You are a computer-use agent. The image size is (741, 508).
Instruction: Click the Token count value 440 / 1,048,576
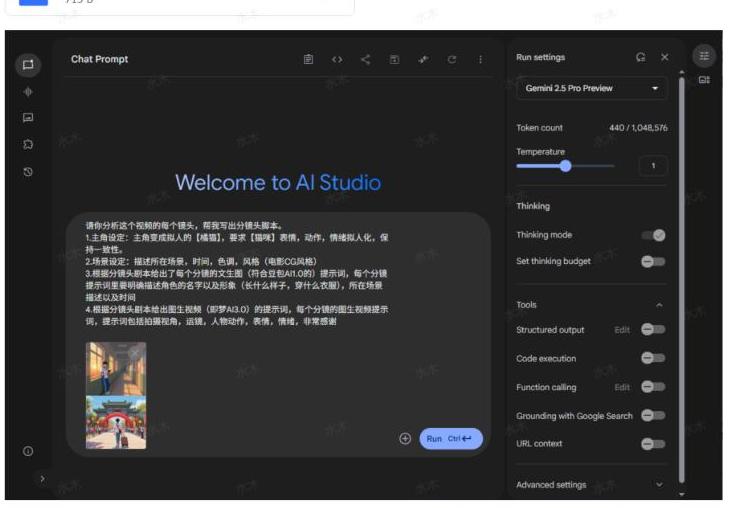pyautogui.click(x=638, y=128)
